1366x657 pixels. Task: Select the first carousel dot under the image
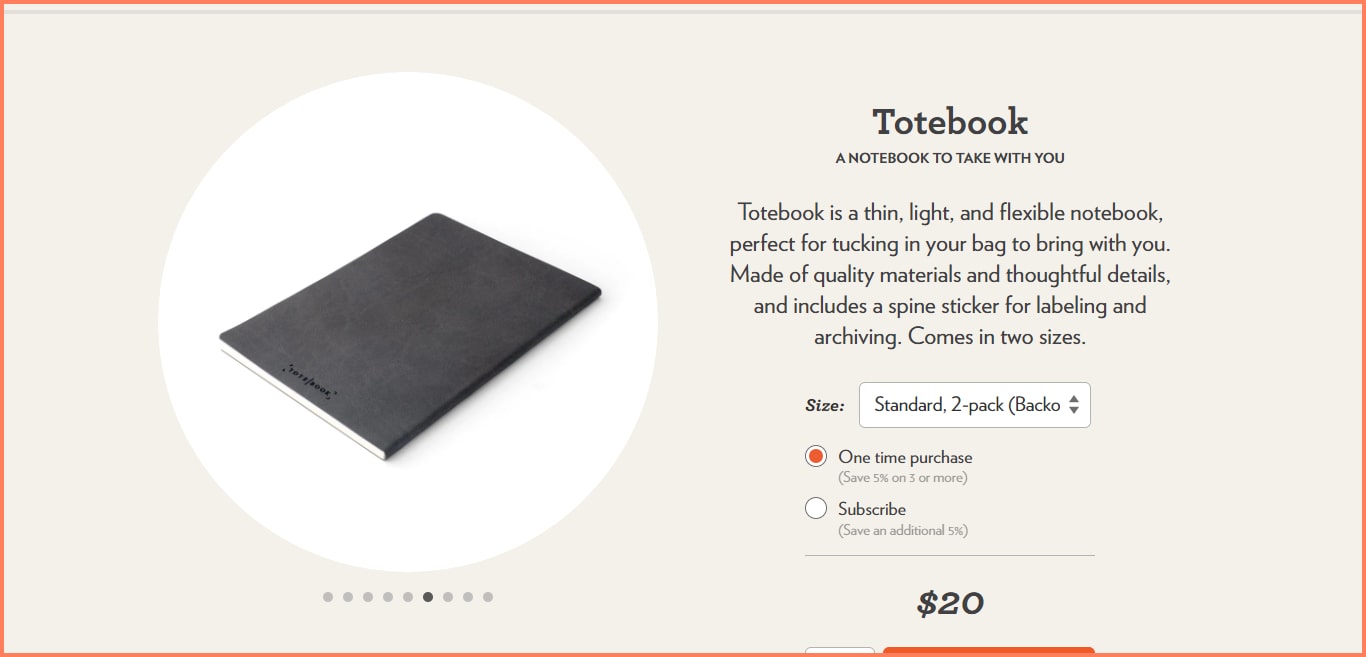tap(328, 597)
